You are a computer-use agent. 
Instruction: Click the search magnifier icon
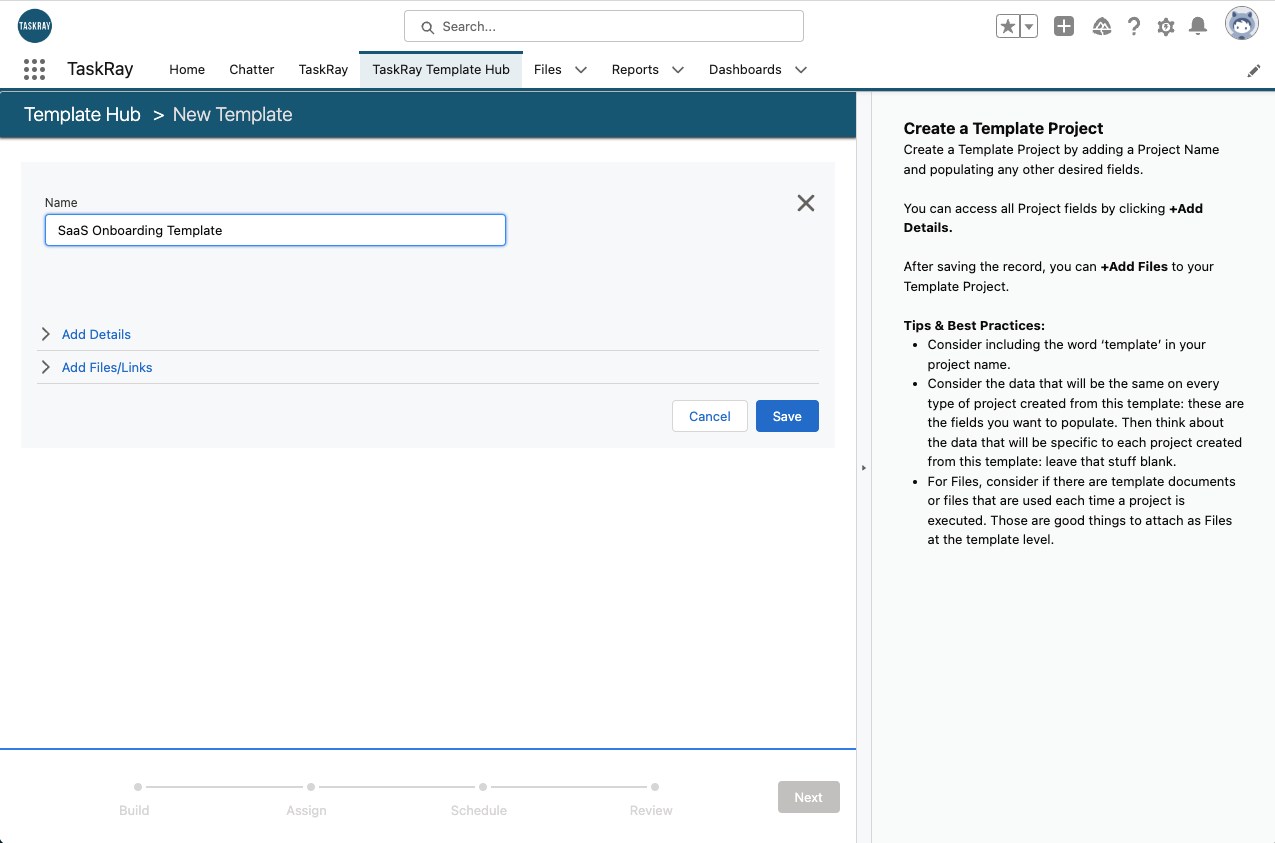tap(428, 27)
